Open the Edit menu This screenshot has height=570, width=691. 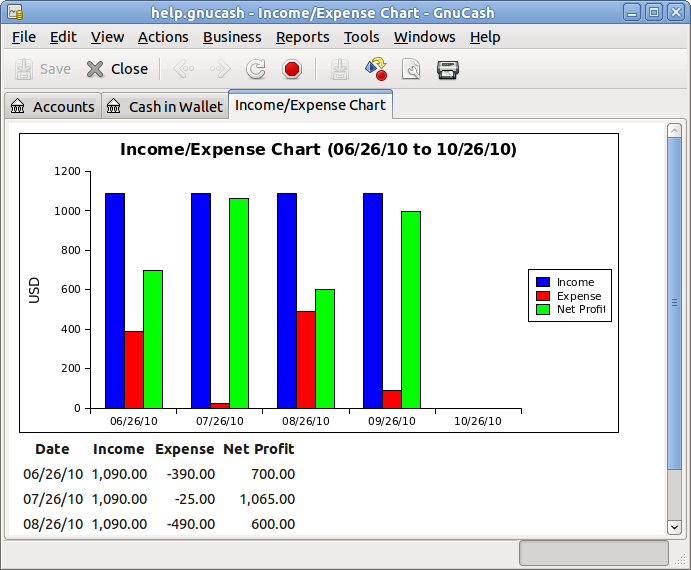pos(63,37)
